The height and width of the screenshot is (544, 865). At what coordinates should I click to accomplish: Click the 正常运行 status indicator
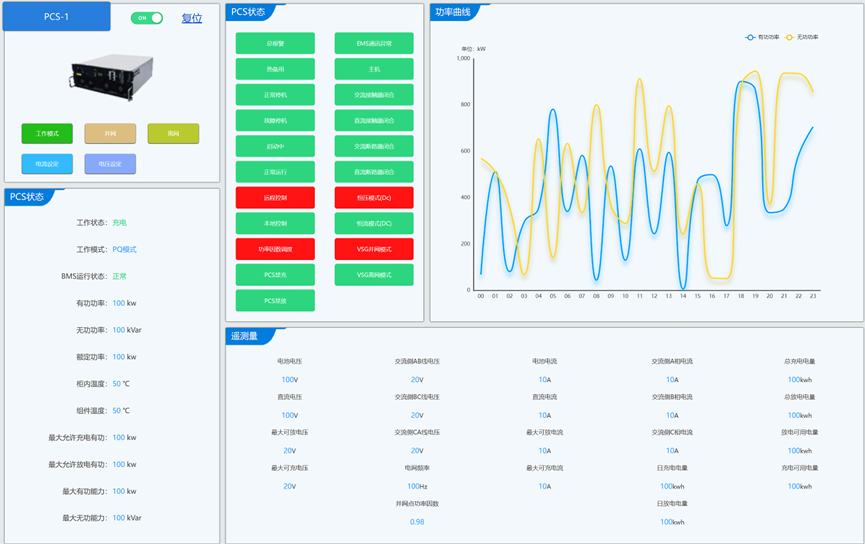point(275,172)
